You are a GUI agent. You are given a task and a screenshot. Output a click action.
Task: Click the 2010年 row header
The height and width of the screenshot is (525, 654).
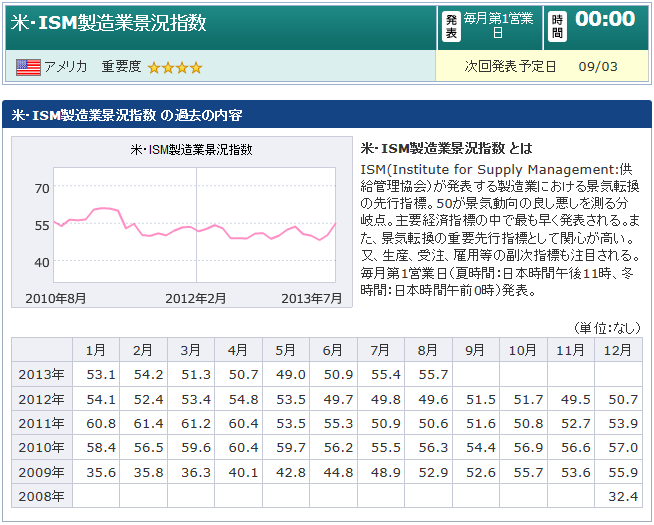(42, 447)
